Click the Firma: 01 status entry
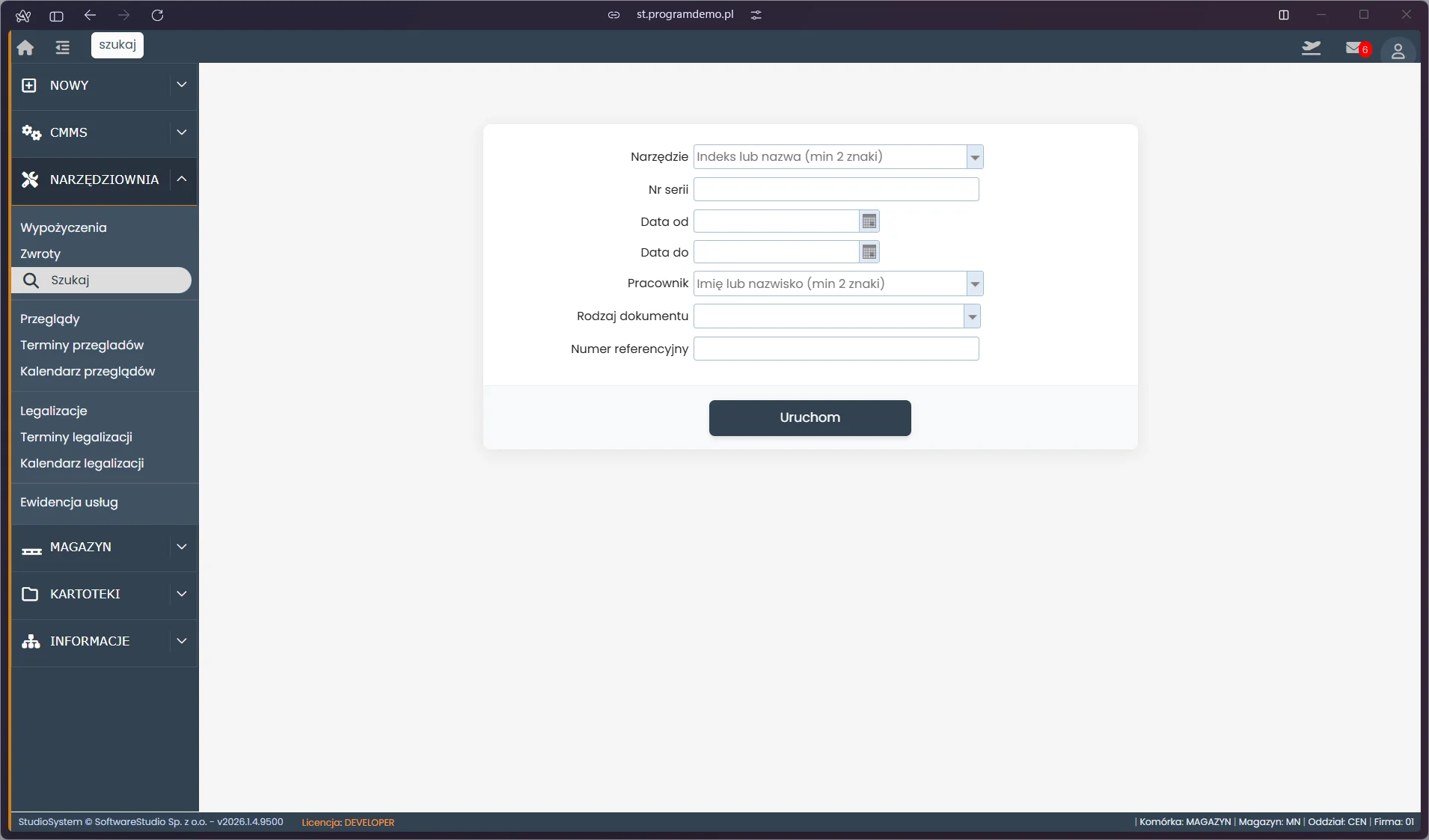 coord(1394,821)
